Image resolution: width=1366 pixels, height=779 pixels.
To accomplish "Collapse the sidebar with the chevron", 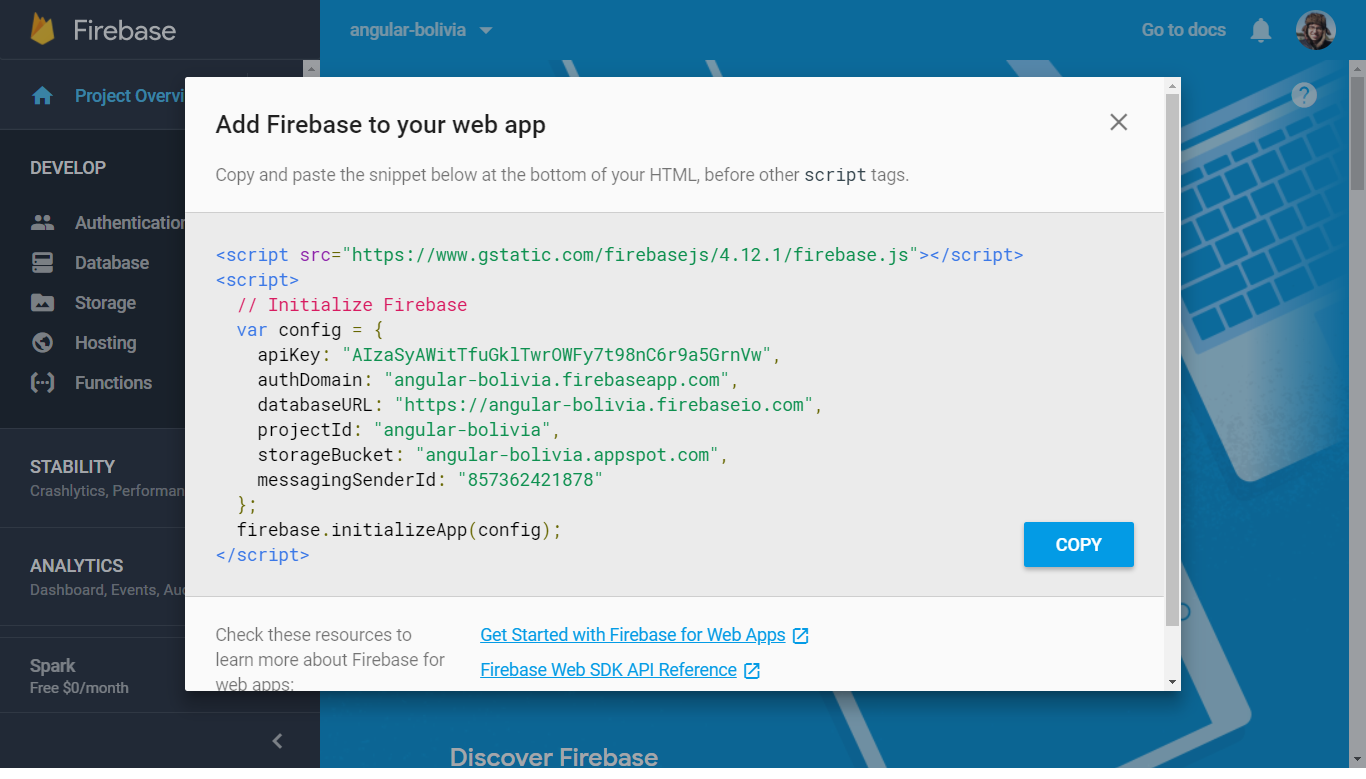I will pyautogui.click(x=278, y=741).
